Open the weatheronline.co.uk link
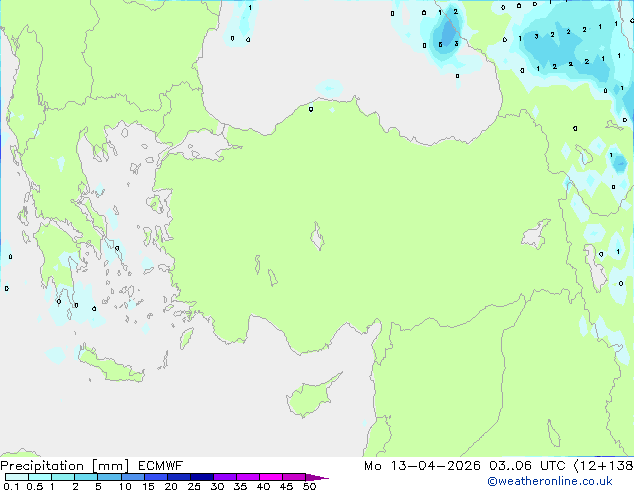Viewport: 634px width, 490px height. 550,481
